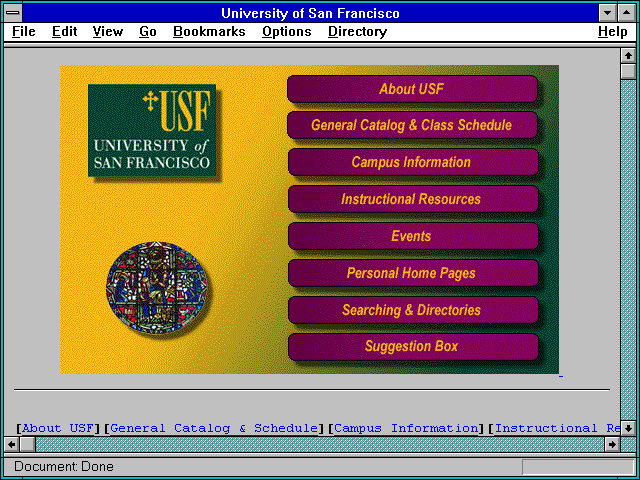
Task: Open the Bookmarks menu
Action: coord(209,32)
